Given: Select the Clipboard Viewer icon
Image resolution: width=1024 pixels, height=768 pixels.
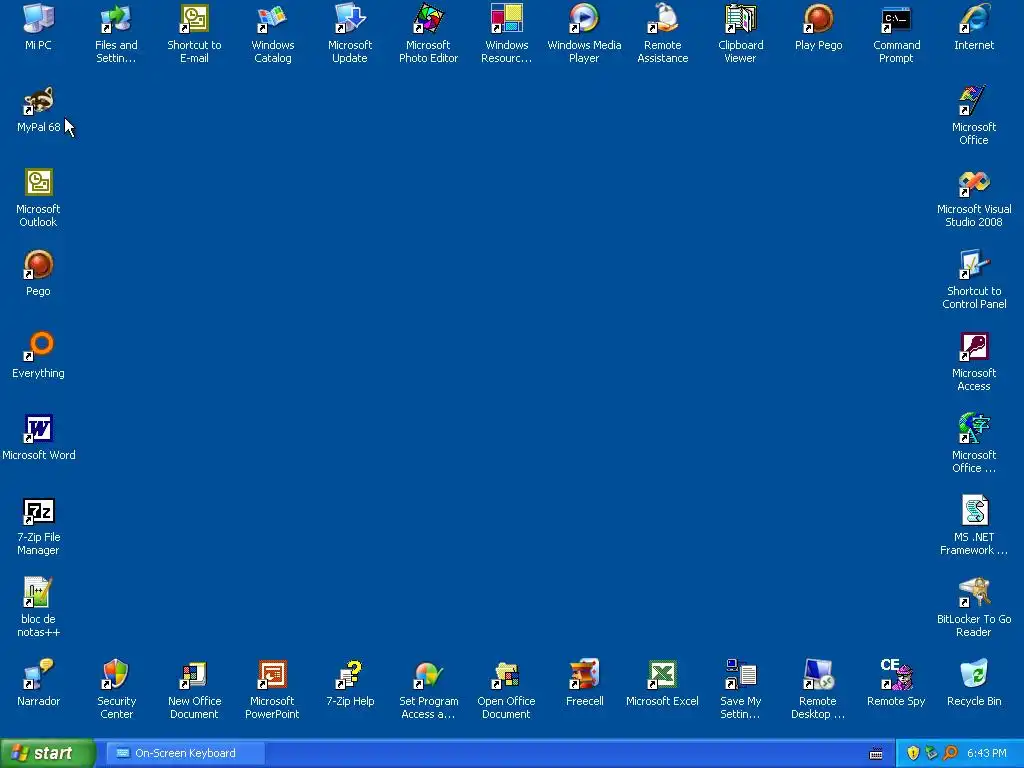Looking at the screenshot, I should pos(740,19).
